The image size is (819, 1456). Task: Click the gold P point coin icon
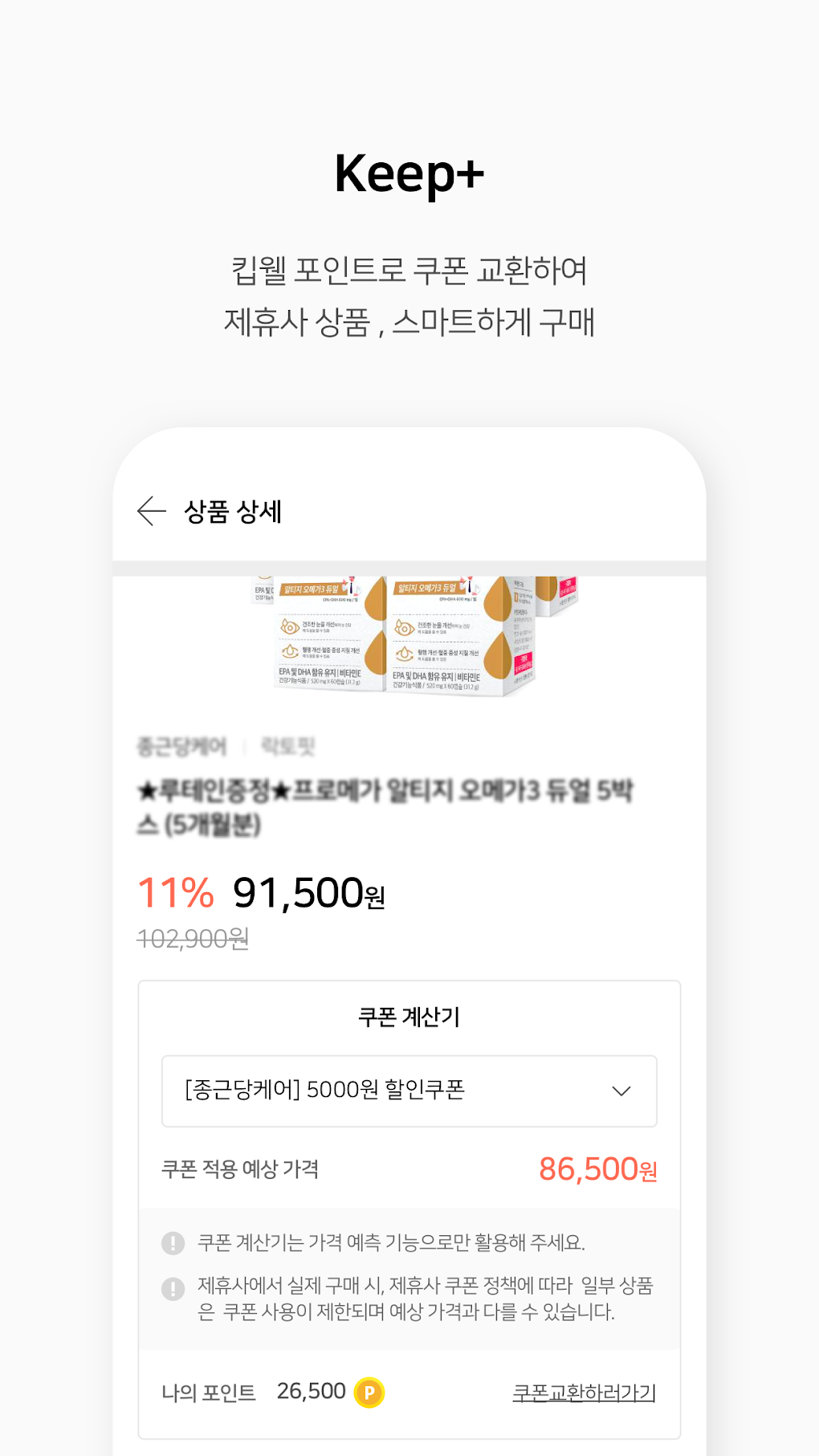click(369, 1392)
